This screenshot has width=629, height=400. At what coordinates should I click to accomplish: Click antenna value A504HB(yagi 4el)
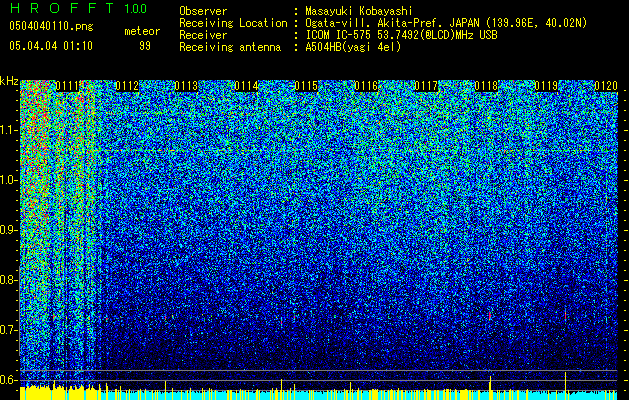(x=353, y=47)
